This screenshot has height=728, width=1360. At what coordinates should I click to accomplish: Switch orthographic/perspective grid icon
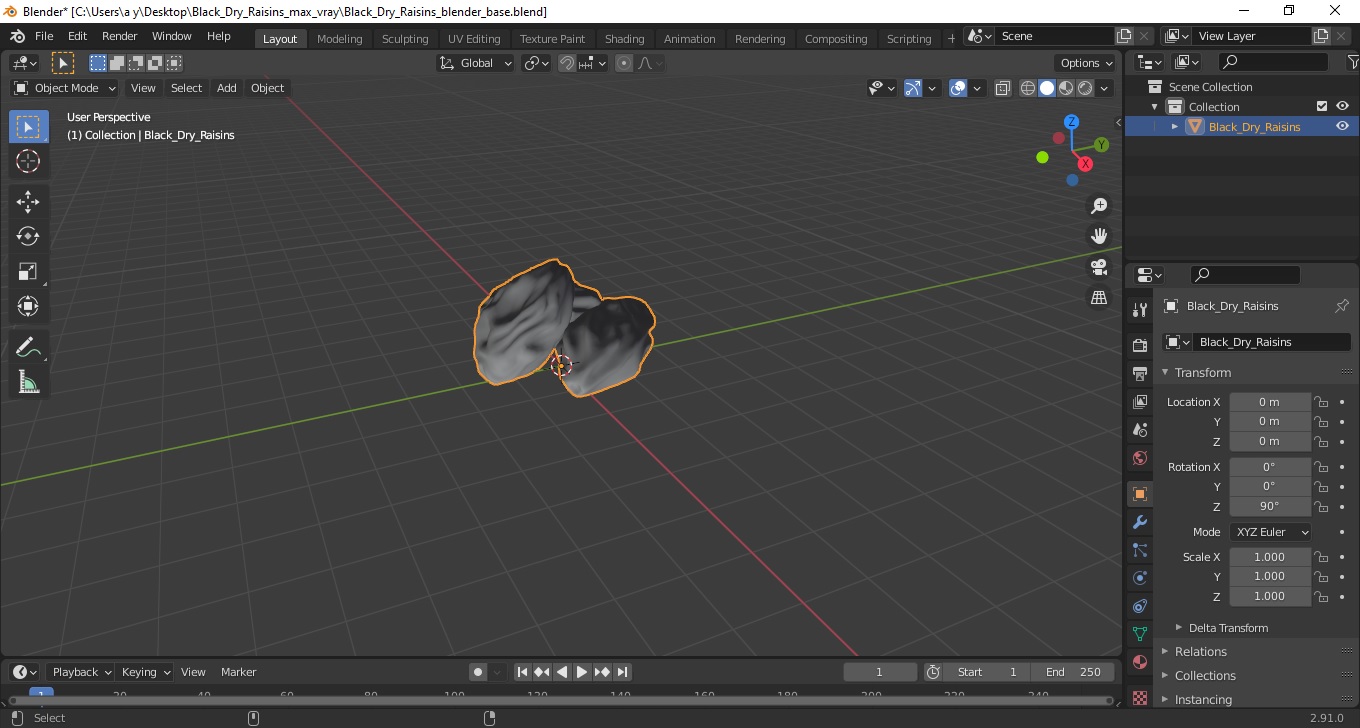click(1099, 298)
